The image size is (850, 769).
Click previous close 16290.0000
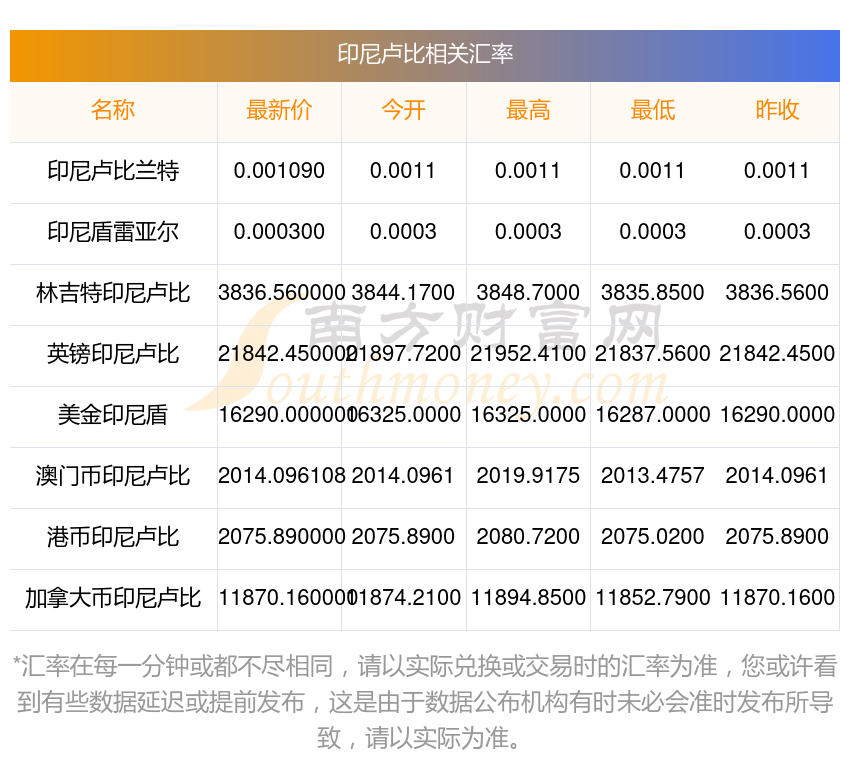777,415
